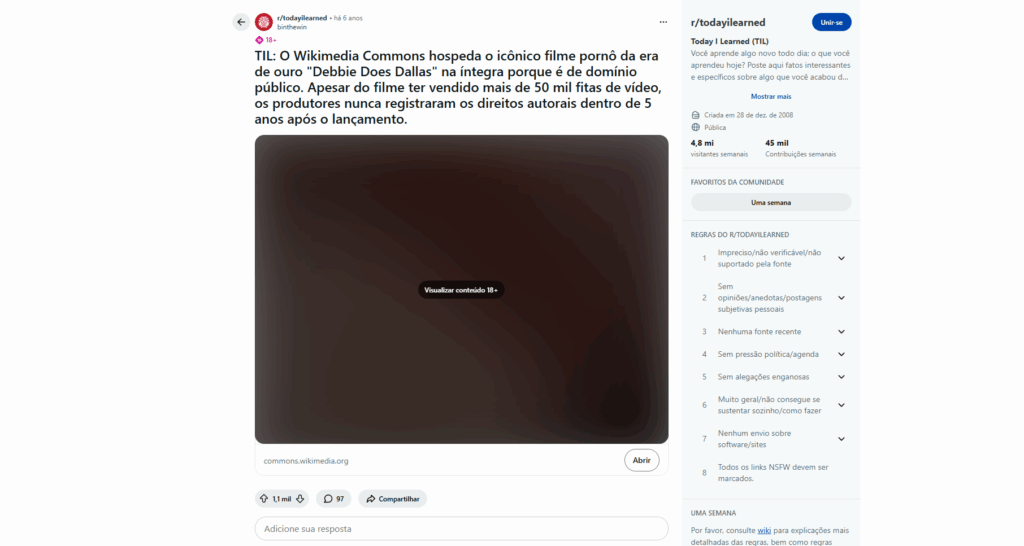Image resolution: width=1024 pixels, height=546 pixels.
Task: Downvote the post
Action: coord(300,499)
